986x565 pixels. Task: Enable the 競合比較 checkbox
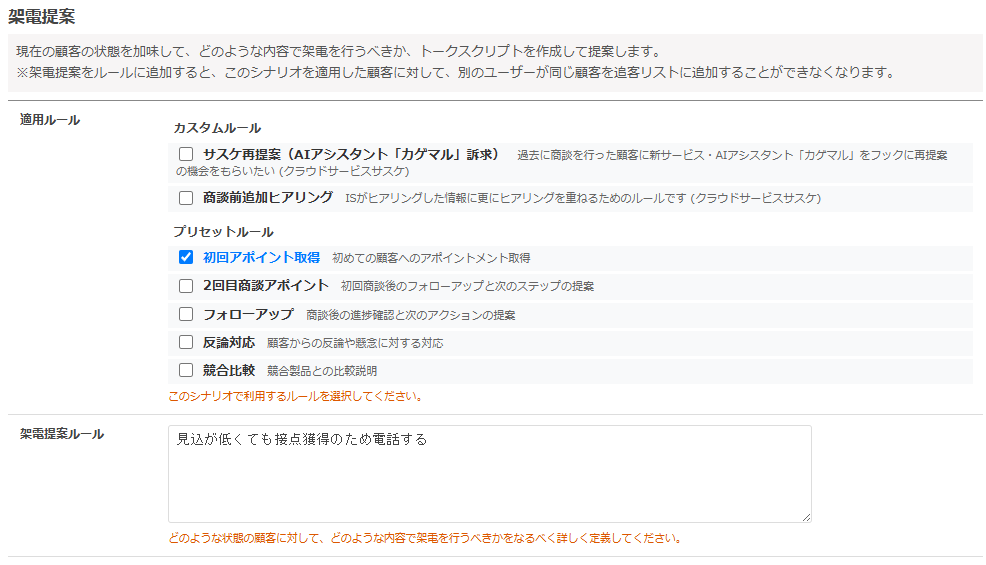click(186, 370)
